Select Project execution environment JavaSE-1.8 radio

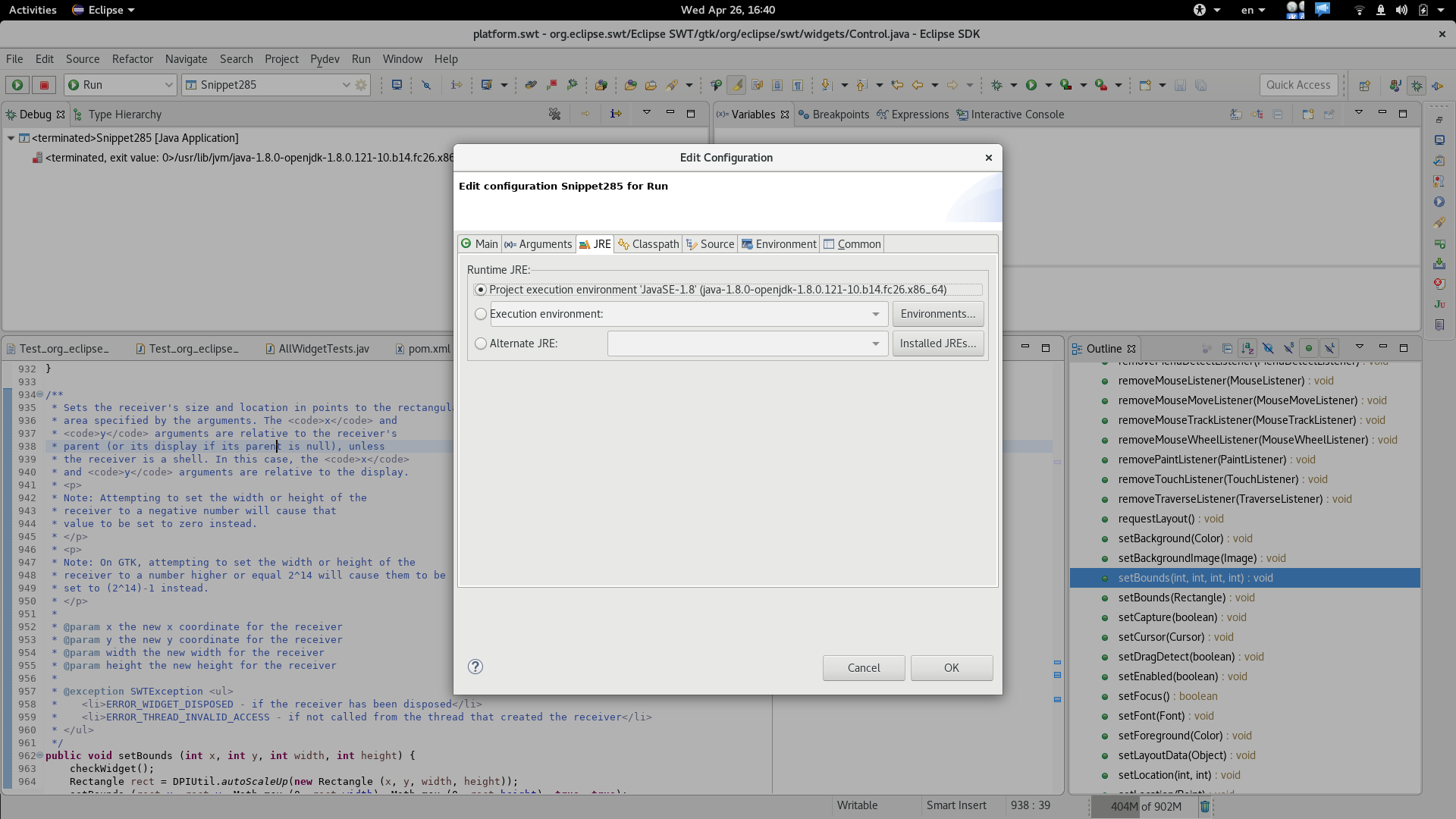(481, 290)
